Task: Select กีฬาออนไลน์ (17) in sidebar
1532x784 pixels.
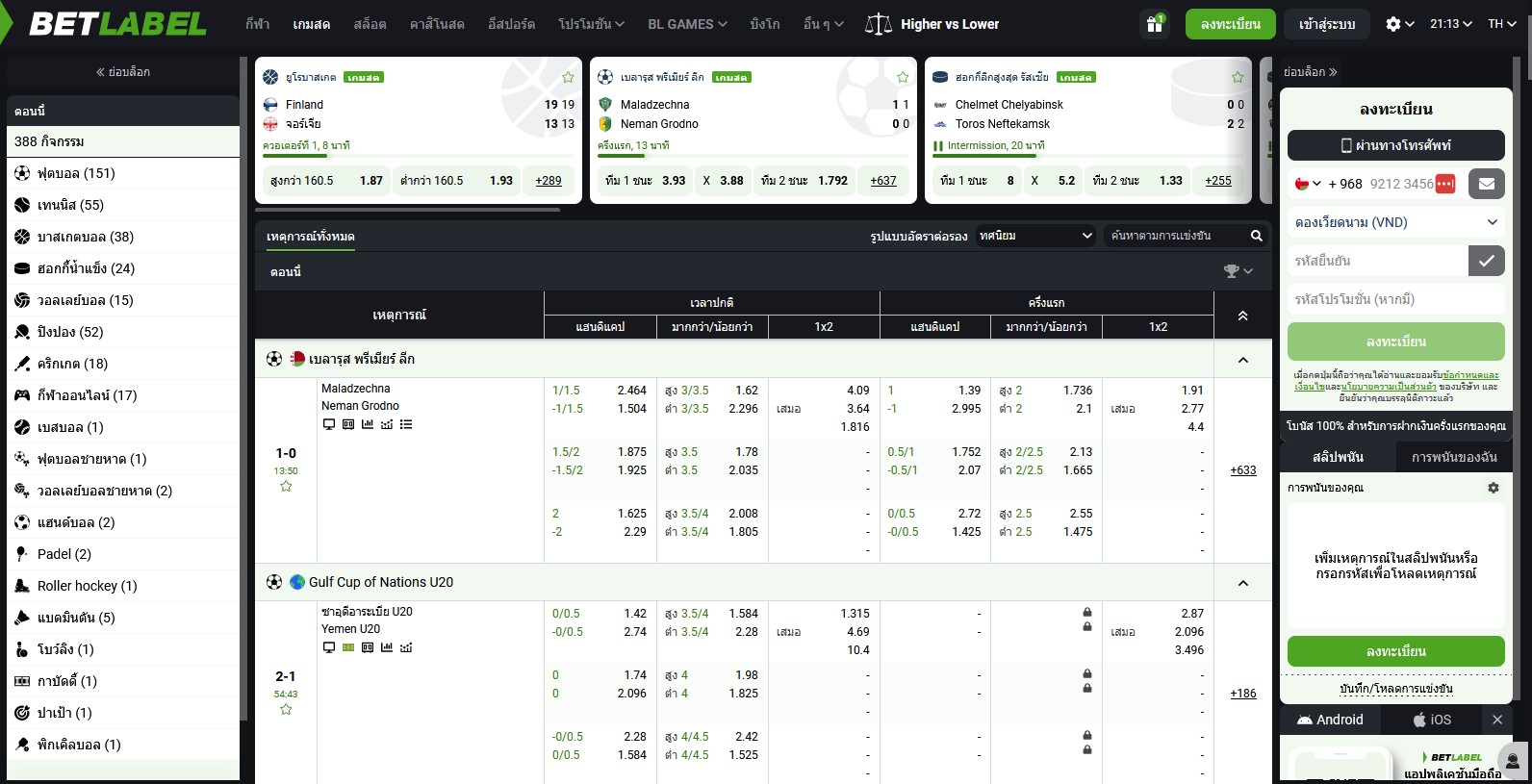Action: click(x=123, y=395)
